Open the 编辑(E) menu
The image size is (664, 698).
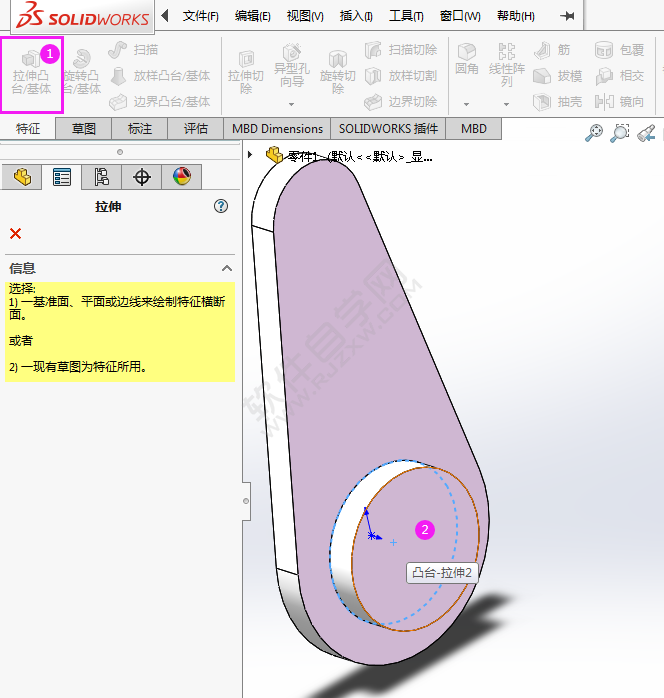[252, 16]
